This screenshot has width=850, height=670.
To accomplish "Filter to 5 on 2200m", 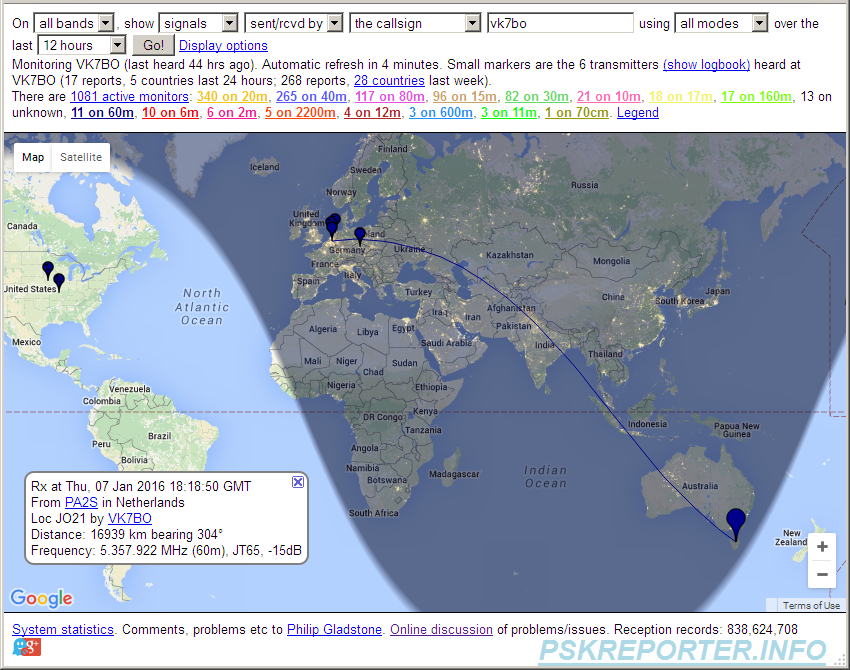I will (300, 113).
